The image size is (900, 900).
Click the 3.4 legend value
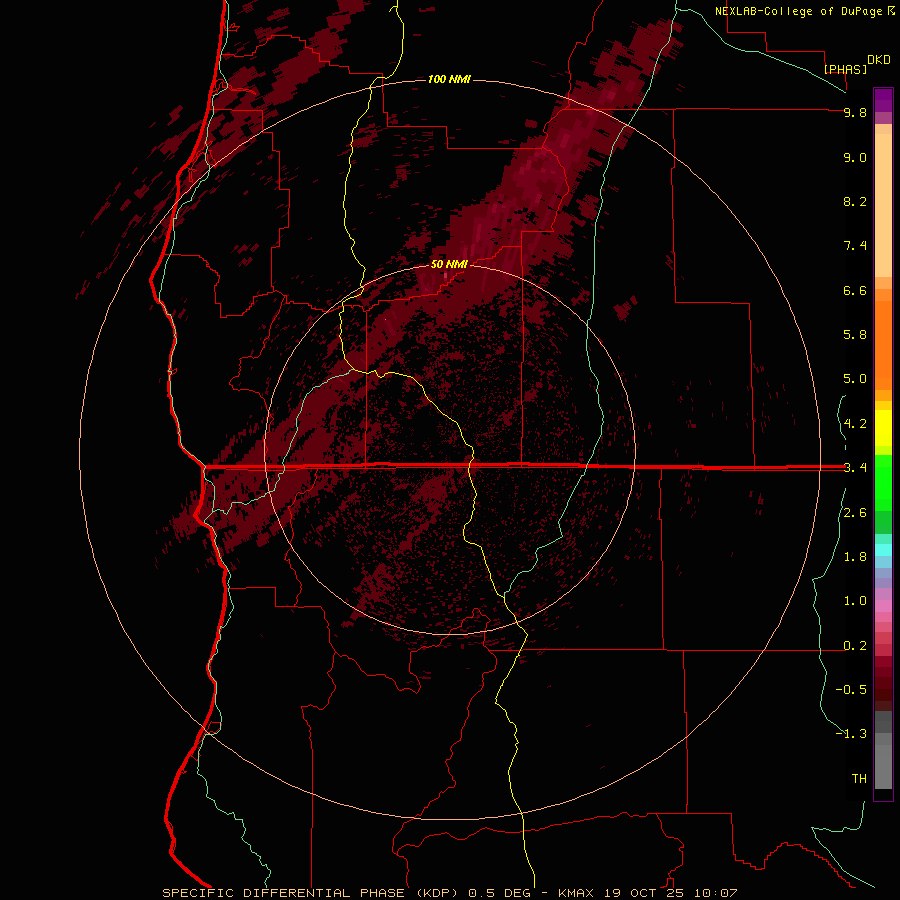pyautogui.click(x=855, y=468)
